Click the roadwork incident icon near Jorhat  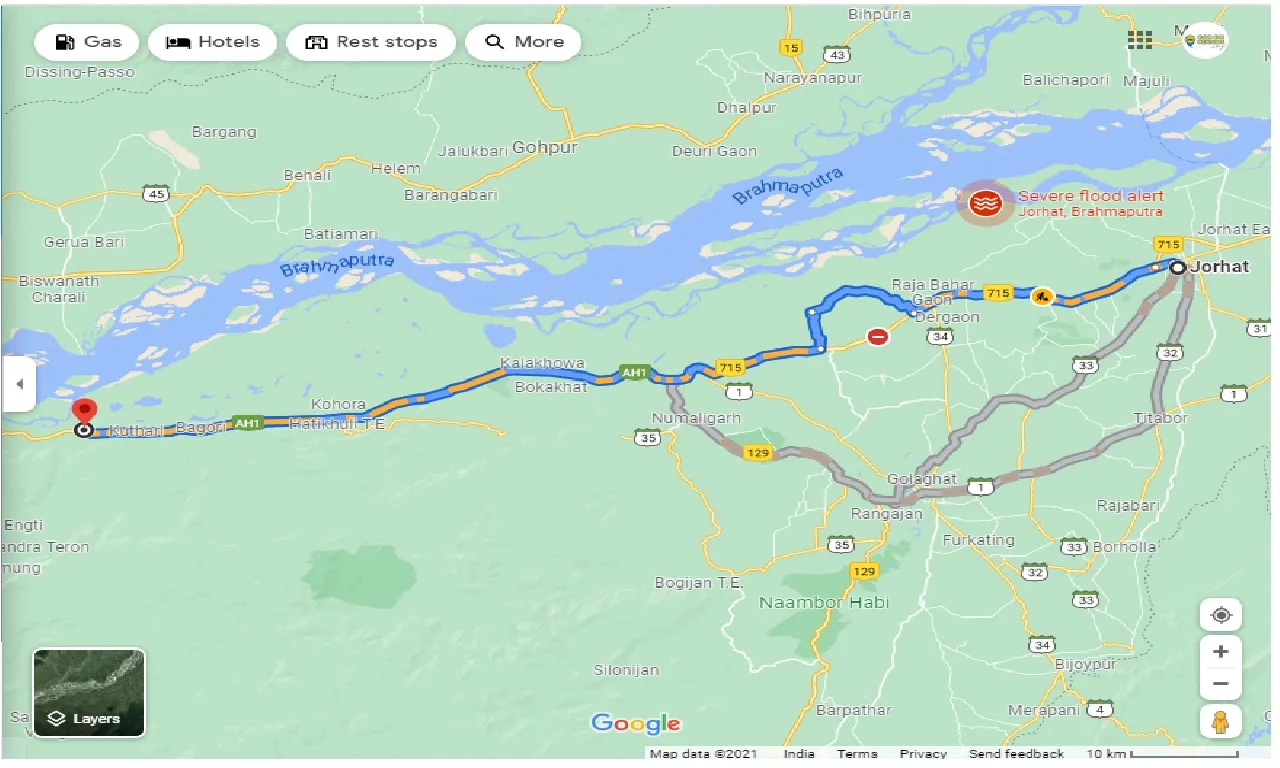coord(1042,295)
